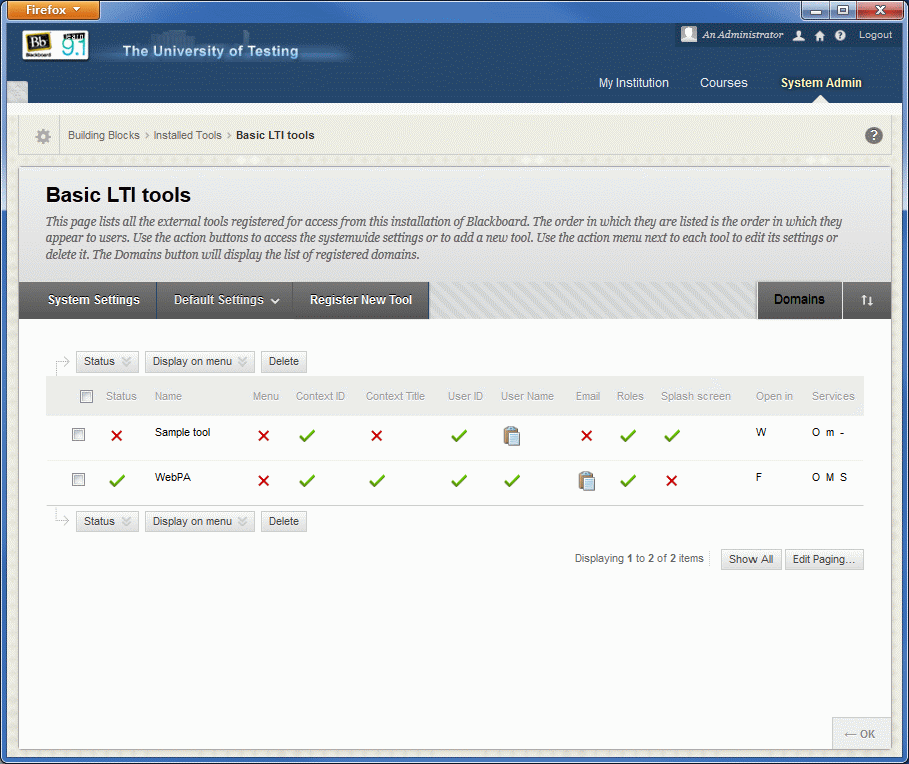
Task: Switch to the Courses tab
Action: click(723, 83)
